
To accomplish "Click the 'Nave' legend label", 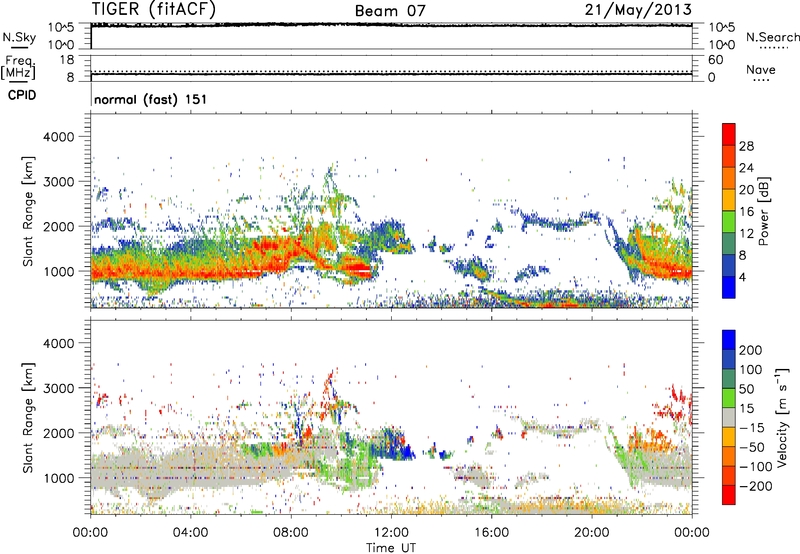I will pyautogui.click(x=760, y=69).
